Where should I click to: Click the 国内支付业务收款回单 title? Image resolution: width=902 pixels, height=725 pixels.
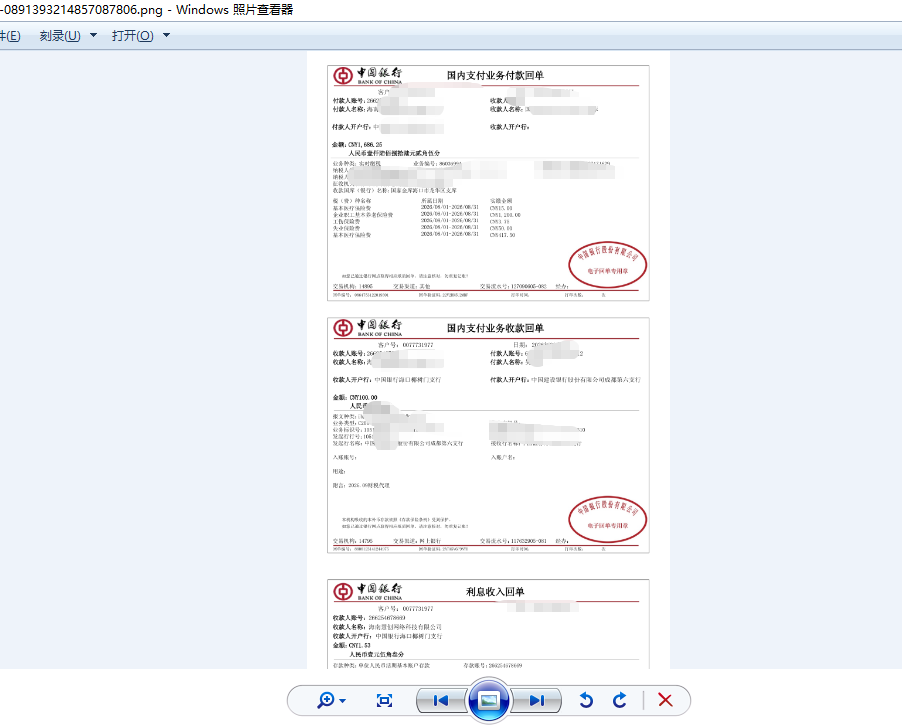pyautogui.click(x=495, y=328)
